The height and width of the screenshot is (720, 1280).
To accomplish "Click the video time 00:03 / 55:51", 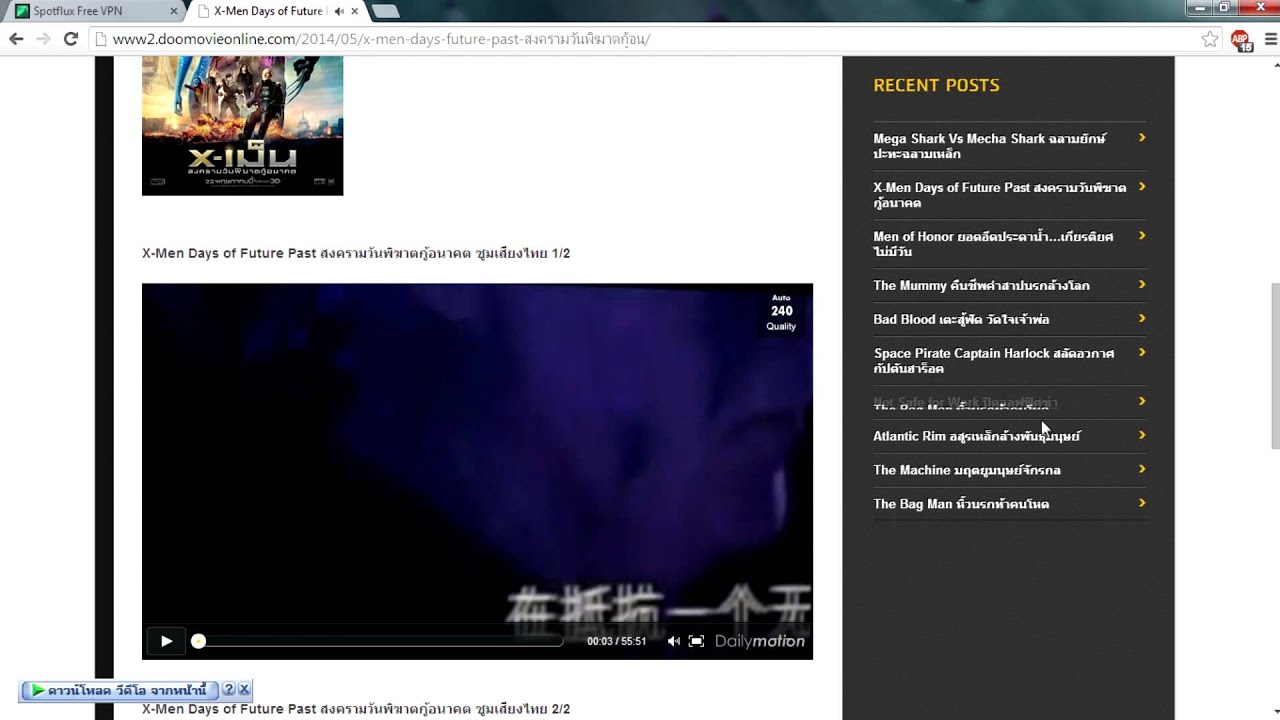I will click(617, 642).
